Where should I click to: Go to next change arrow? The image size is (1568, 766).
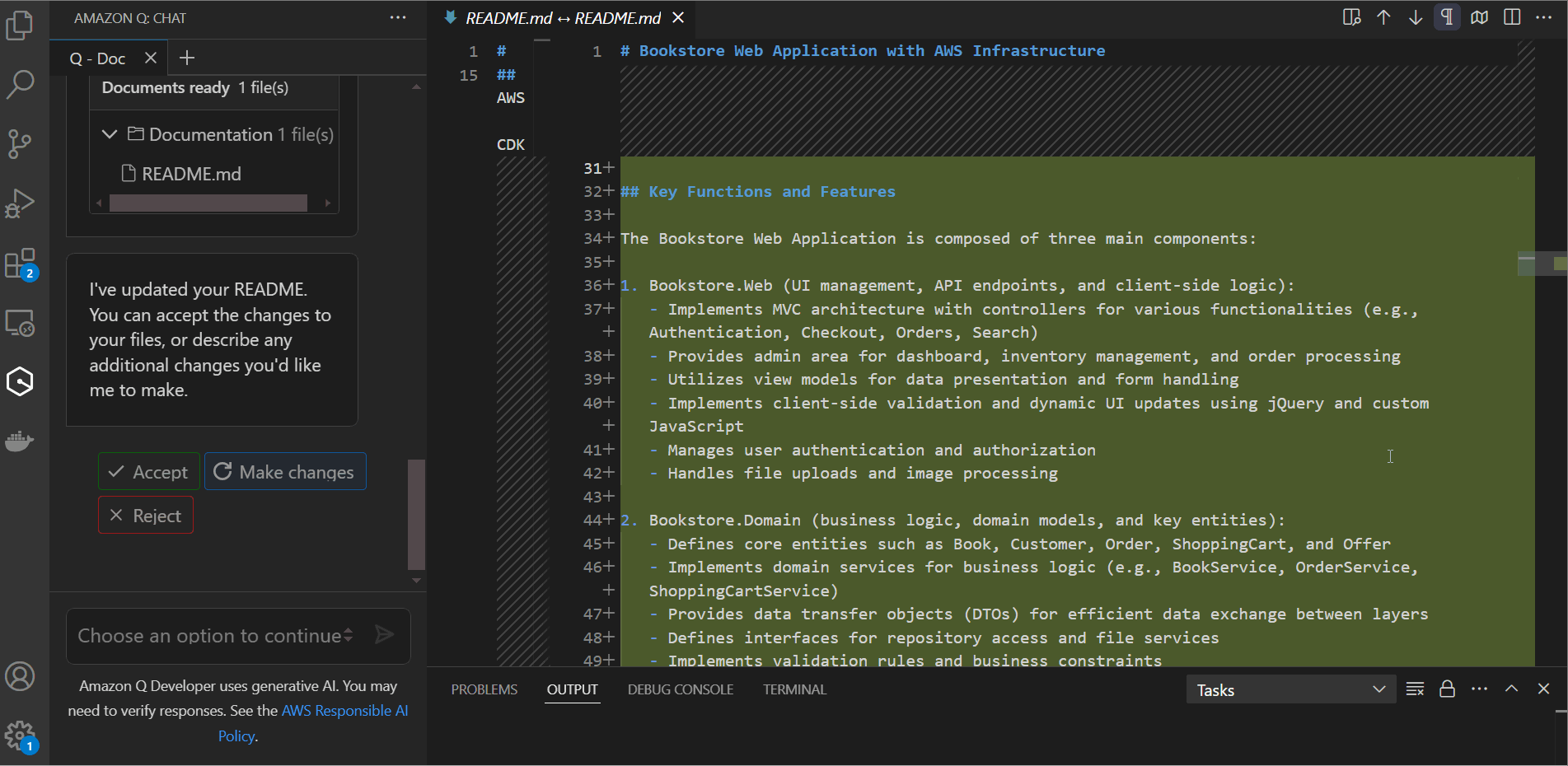pyautogui.click(x=1416, y=17)
